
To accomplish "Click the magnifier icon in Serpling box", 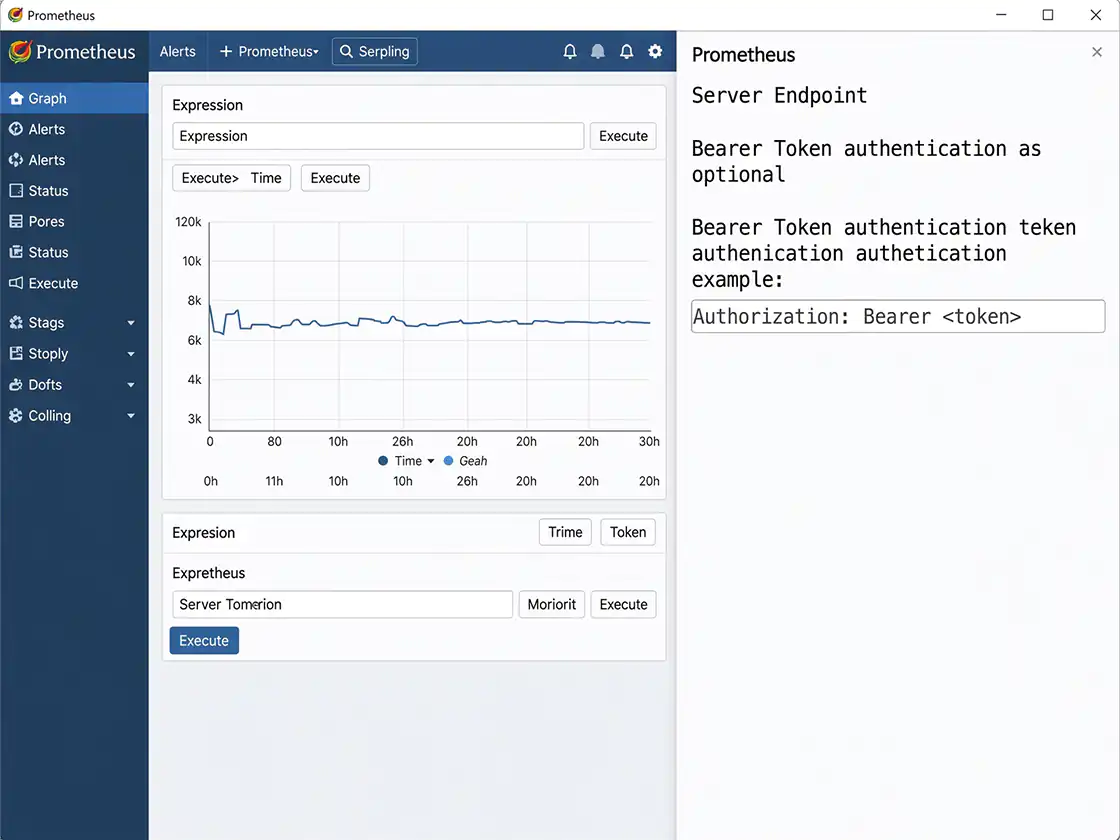I will (346, 51).
